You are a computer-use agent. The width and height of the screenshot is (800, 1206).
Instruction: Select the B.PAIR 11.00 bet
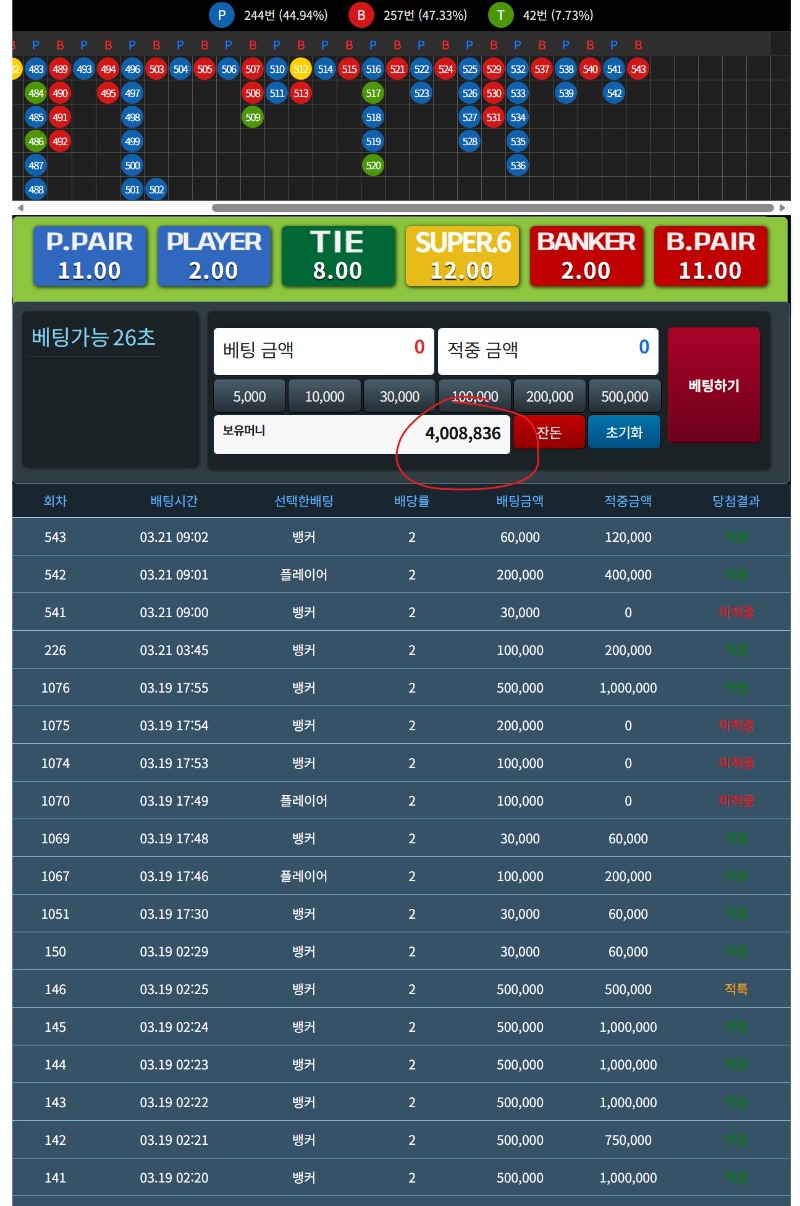[710, 256]
